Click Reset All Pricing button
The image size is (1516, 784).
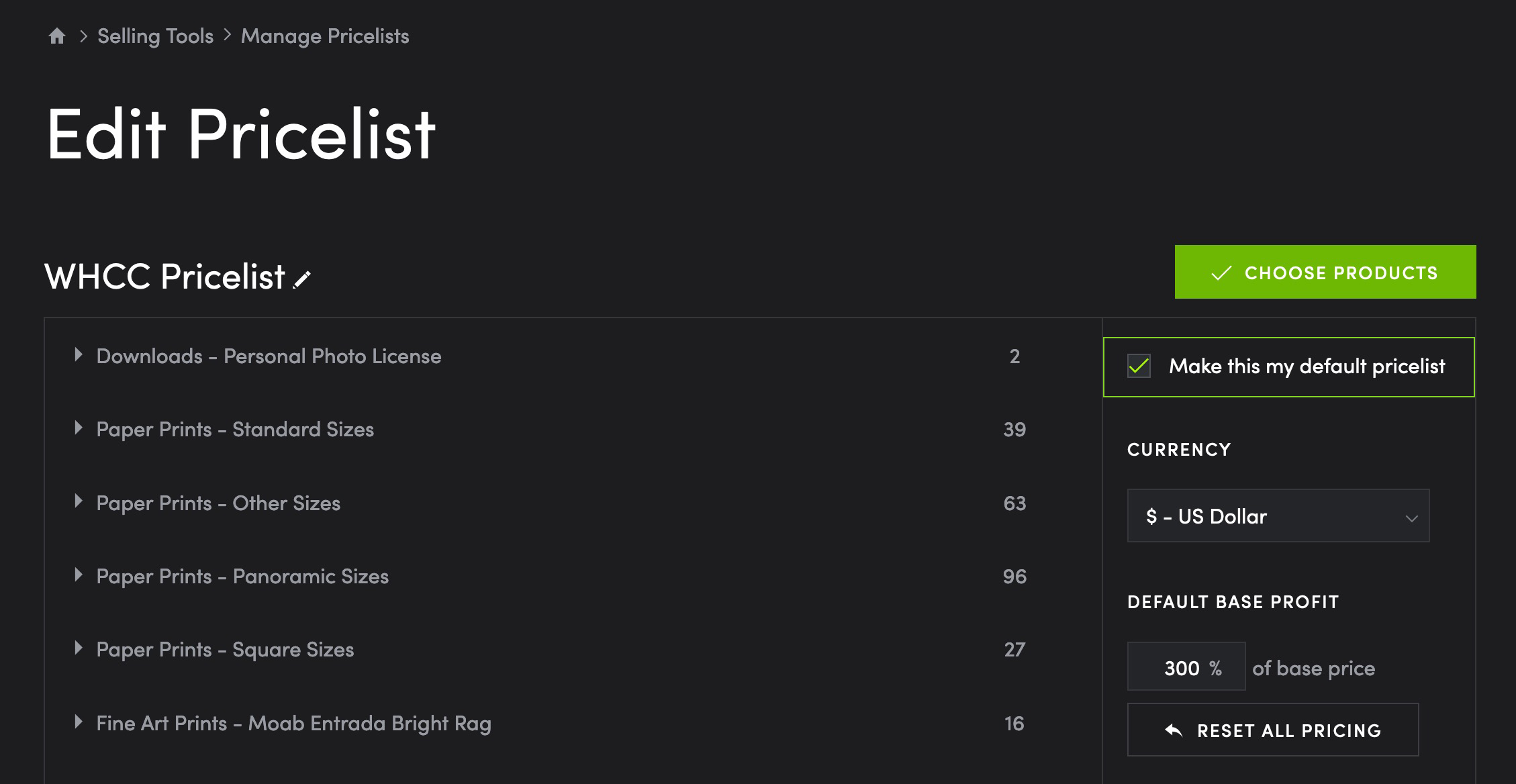(x=1273, y=730)
